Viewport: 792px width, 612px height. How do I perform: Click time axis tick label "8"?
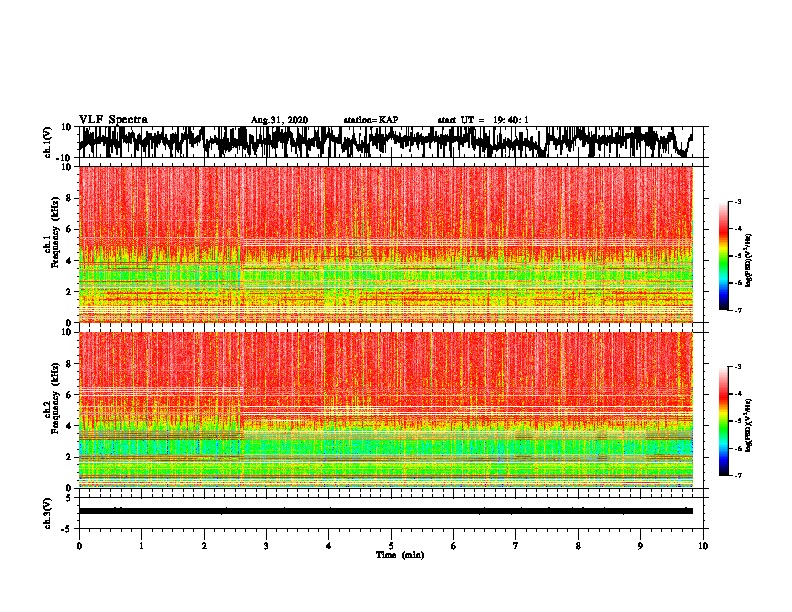point(578,546)
